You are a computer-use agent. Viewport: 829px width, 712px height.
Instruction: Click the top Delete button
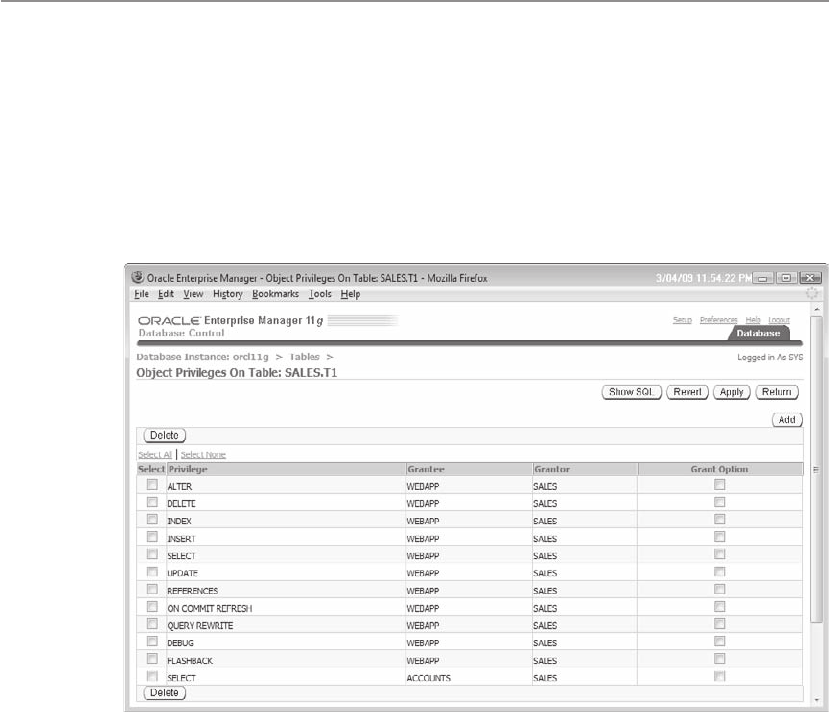(164, 436)
